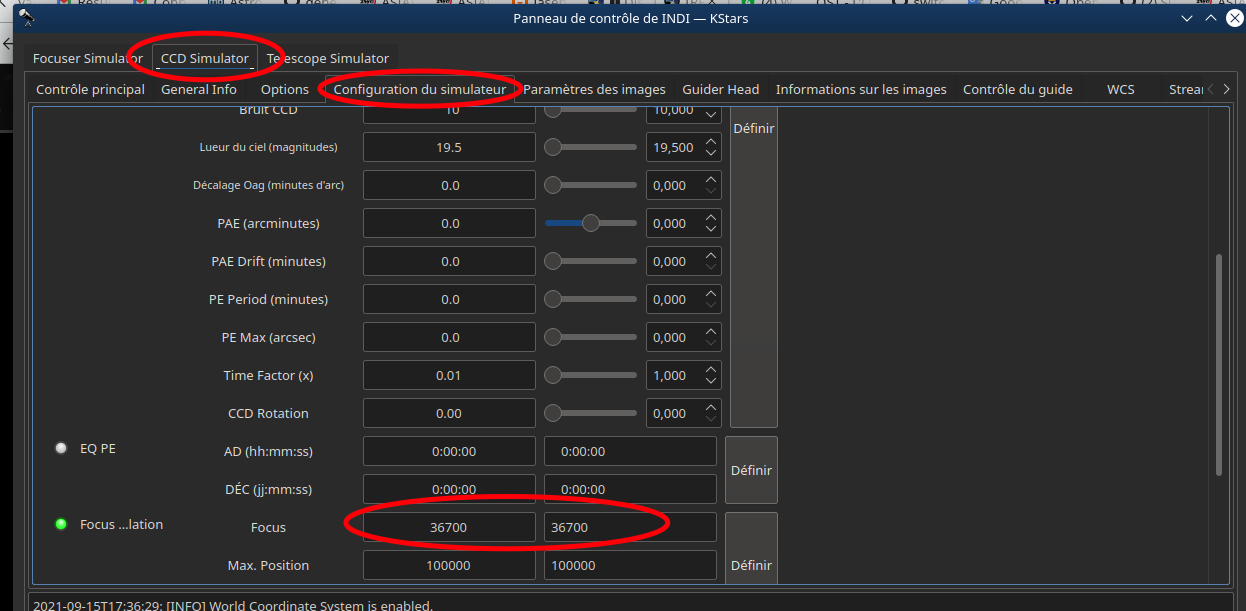Image resolution: width=1246 pixels, height=611 pixels.
Task: Open the WCS tab
Action: (1121, 89)
